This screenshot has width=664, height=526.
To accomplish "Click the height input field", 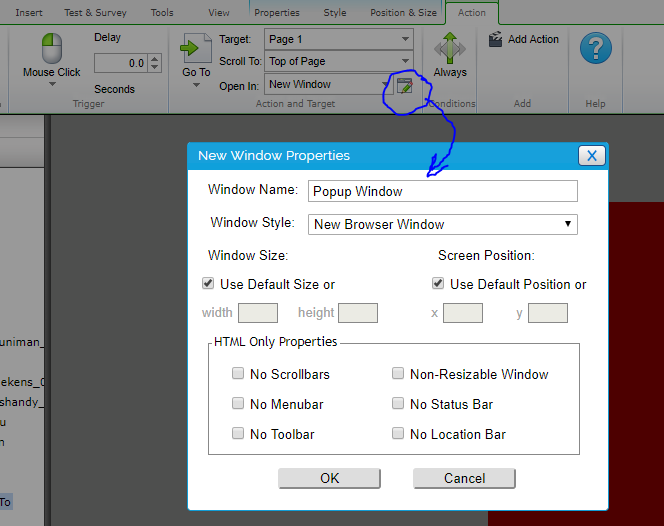I will tap(358, 313).
